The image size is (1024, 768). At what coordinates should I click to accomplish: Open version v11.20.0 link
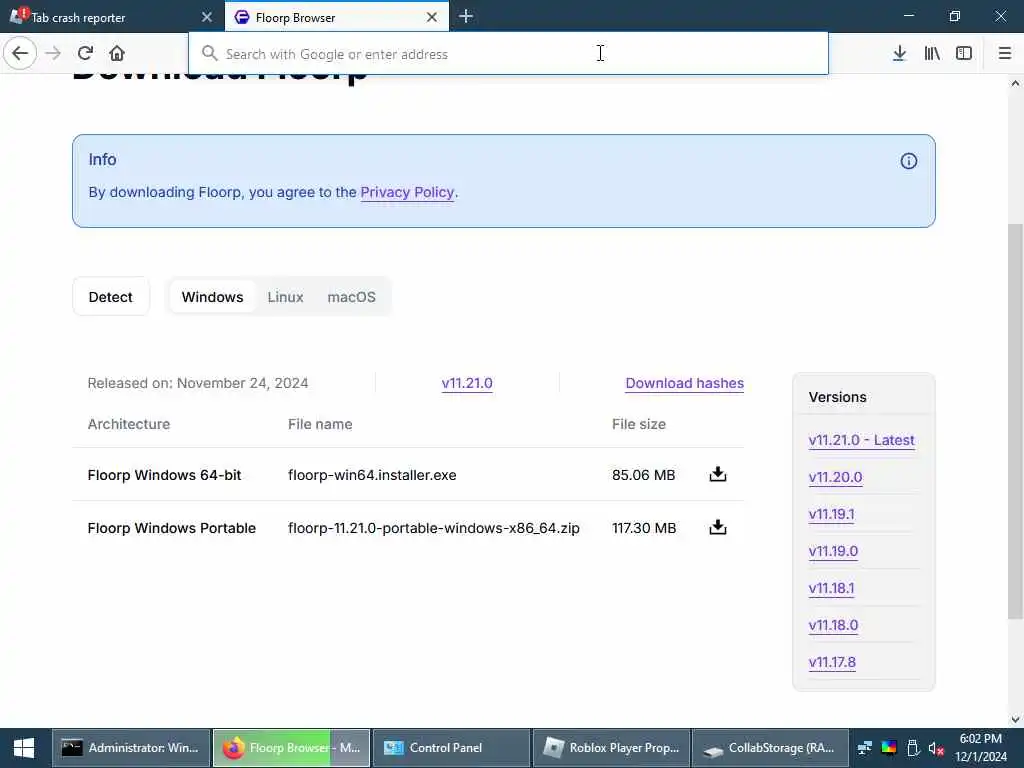pyautogui.click(x=835, y=477)
